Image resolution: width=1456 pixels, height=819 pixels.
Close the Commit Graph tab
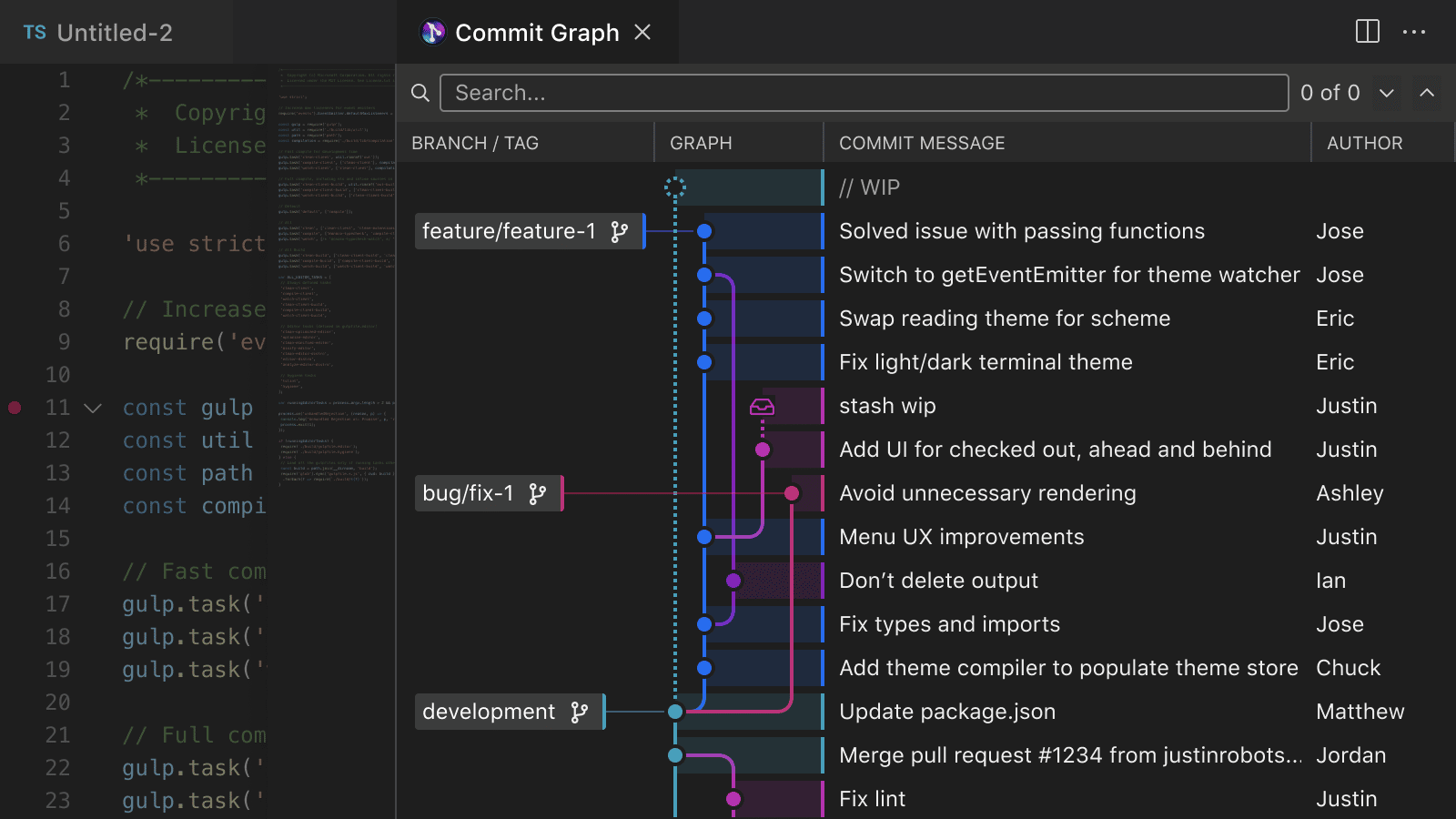(642, 33)
